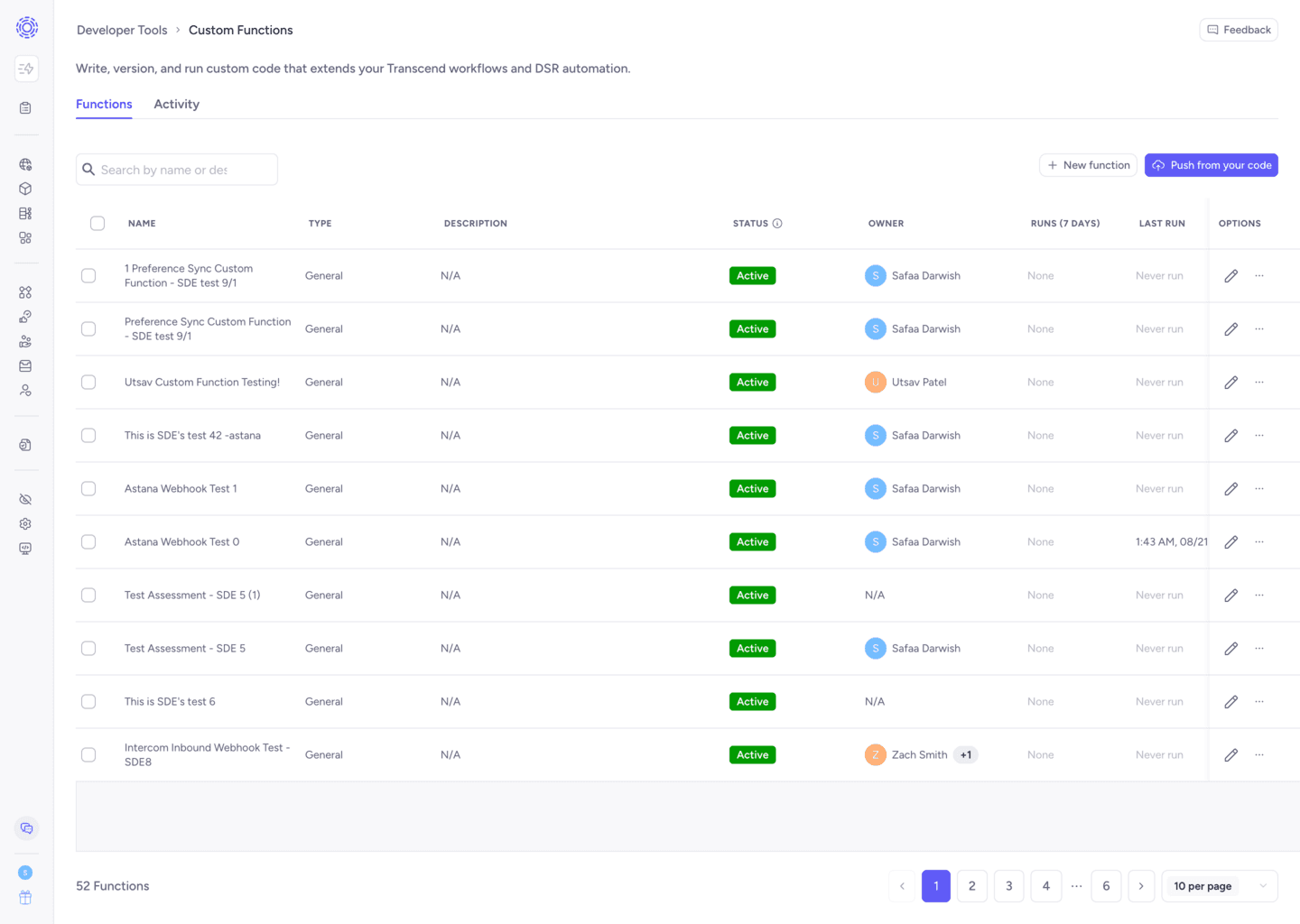Viewport: 1300px width, 924px height.
Task: Select the 1 Preference Sync Custom Function row checkbox
Action: click(88, 276)
